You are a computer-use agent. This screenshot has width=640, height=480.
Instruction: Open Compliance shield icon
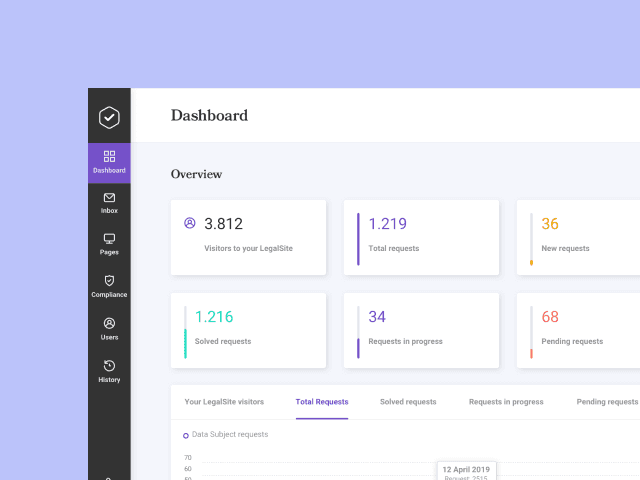tap(109, 281)
